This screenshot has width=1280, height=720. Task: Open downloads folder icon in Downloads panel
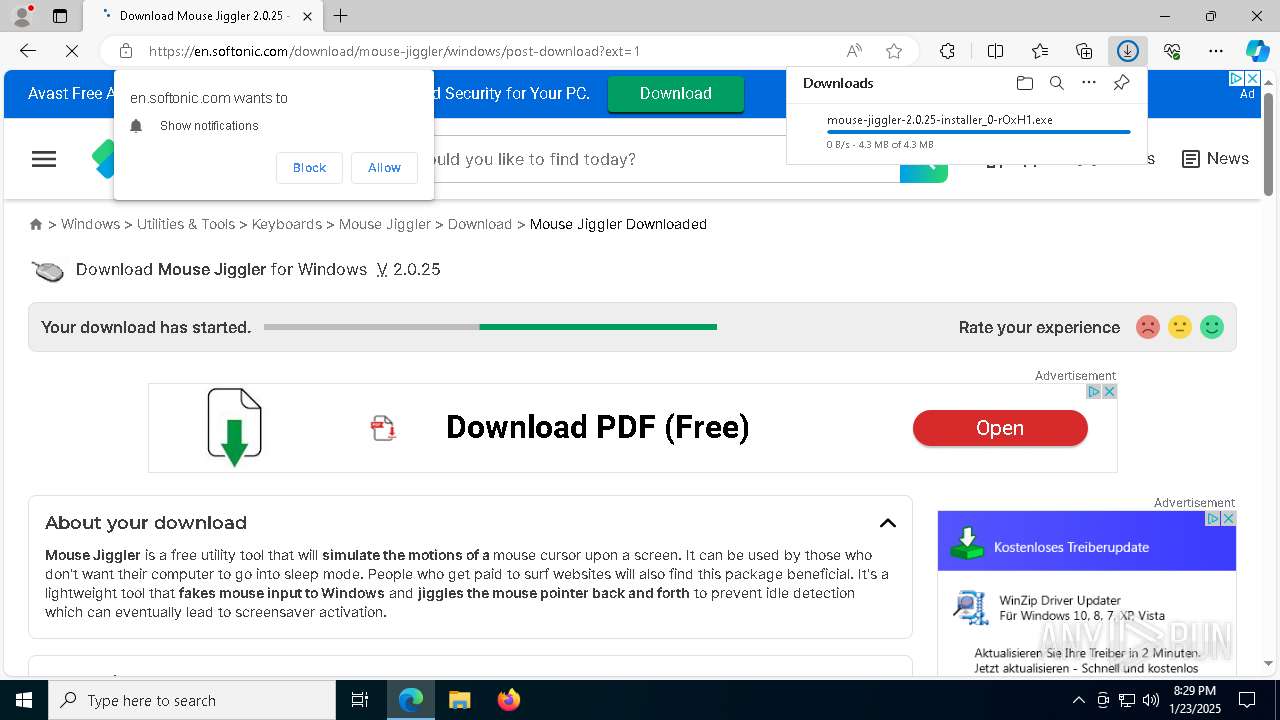(1024, 83)
